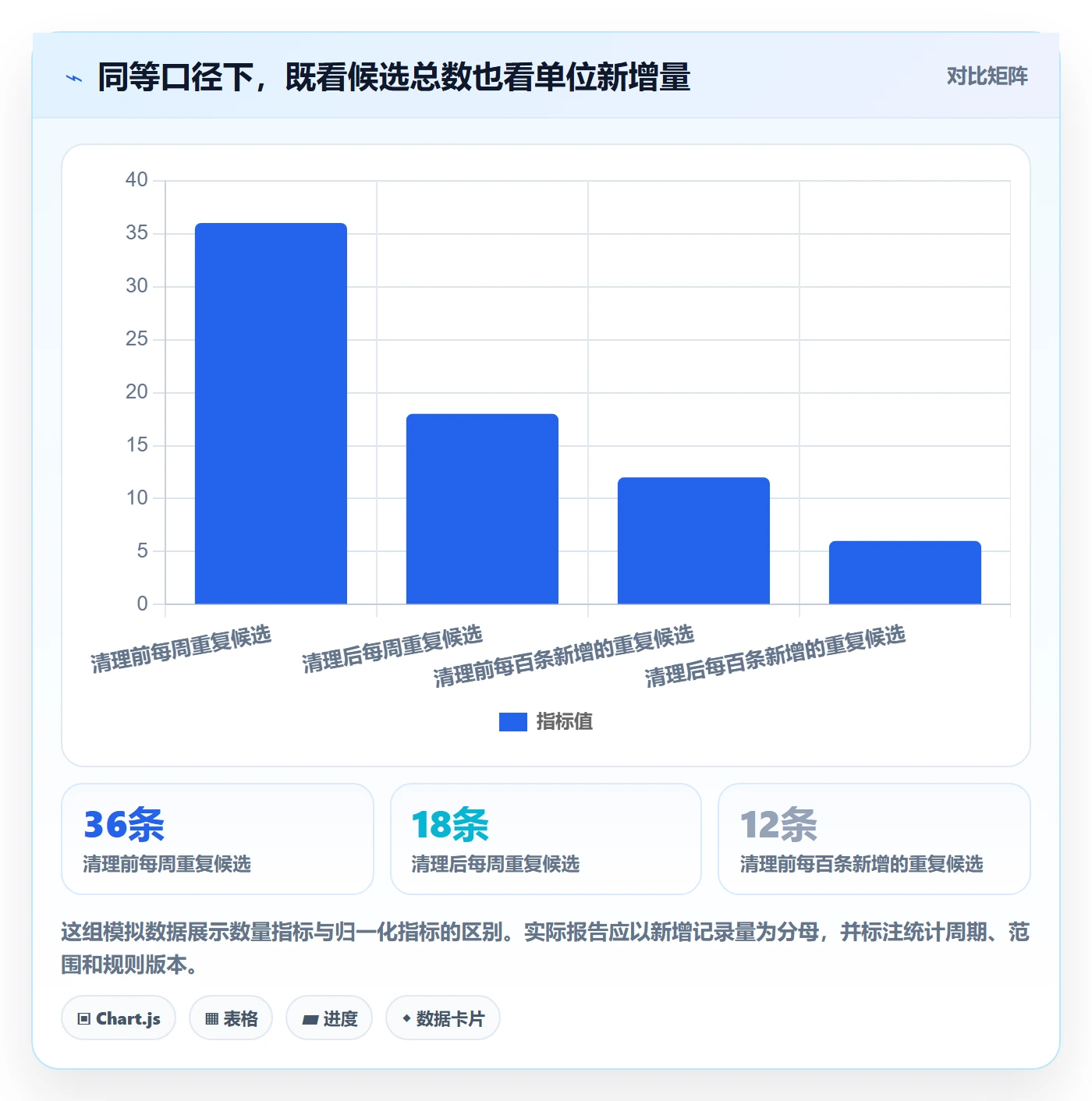Click the card caption 清理前每百条新增的重复候选
The image size is (1092, 1101).
pyautogui.click(x=861, y=864)
